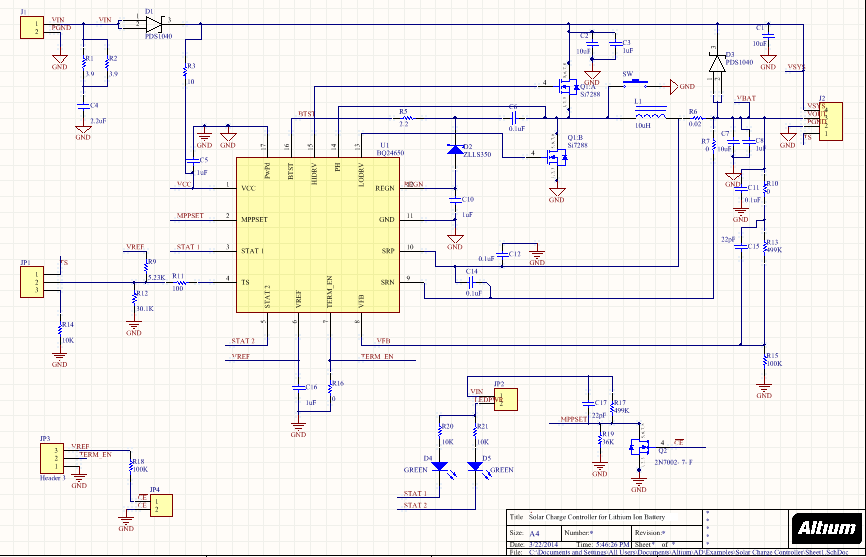
Task: Click the 'A4' size field in title block
Action: (x=535, y=534)
